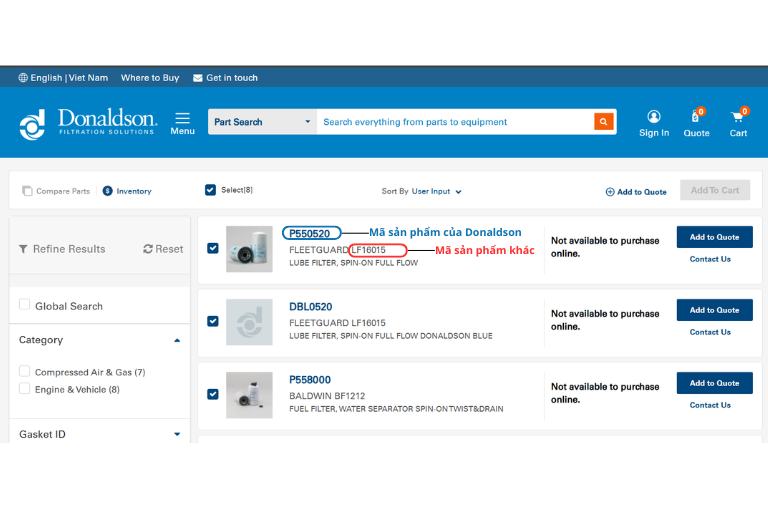The image size is (768, 509).
Task: Click Contact Us for P558000
Action: pos(710,405)
